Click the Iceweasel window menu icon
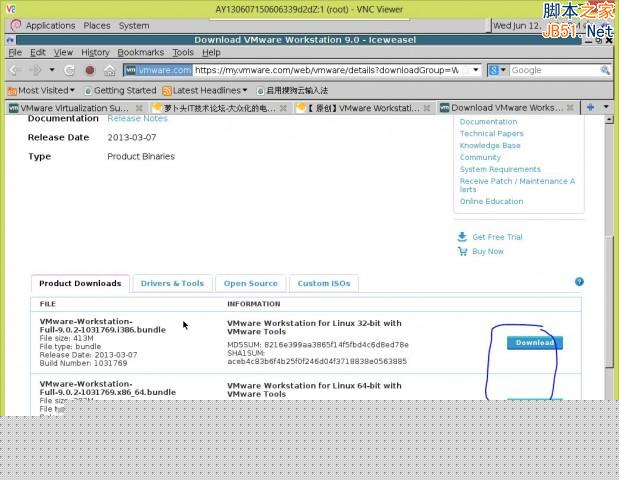Image resolution: width=619 pixels, height=480 pixels. click(x=10, y=40)
